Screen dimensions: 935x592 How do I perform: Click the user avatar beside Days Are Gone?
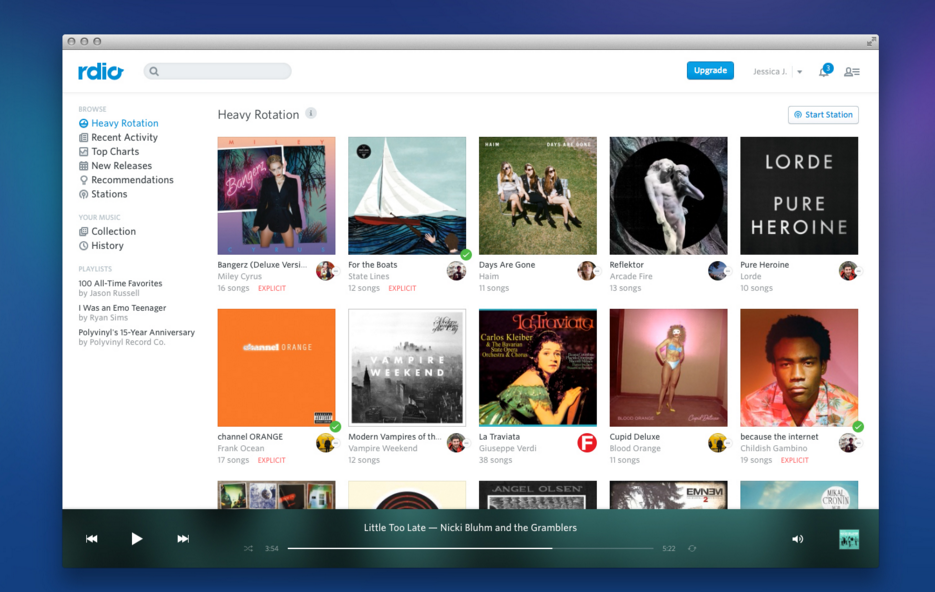point(587,271)
